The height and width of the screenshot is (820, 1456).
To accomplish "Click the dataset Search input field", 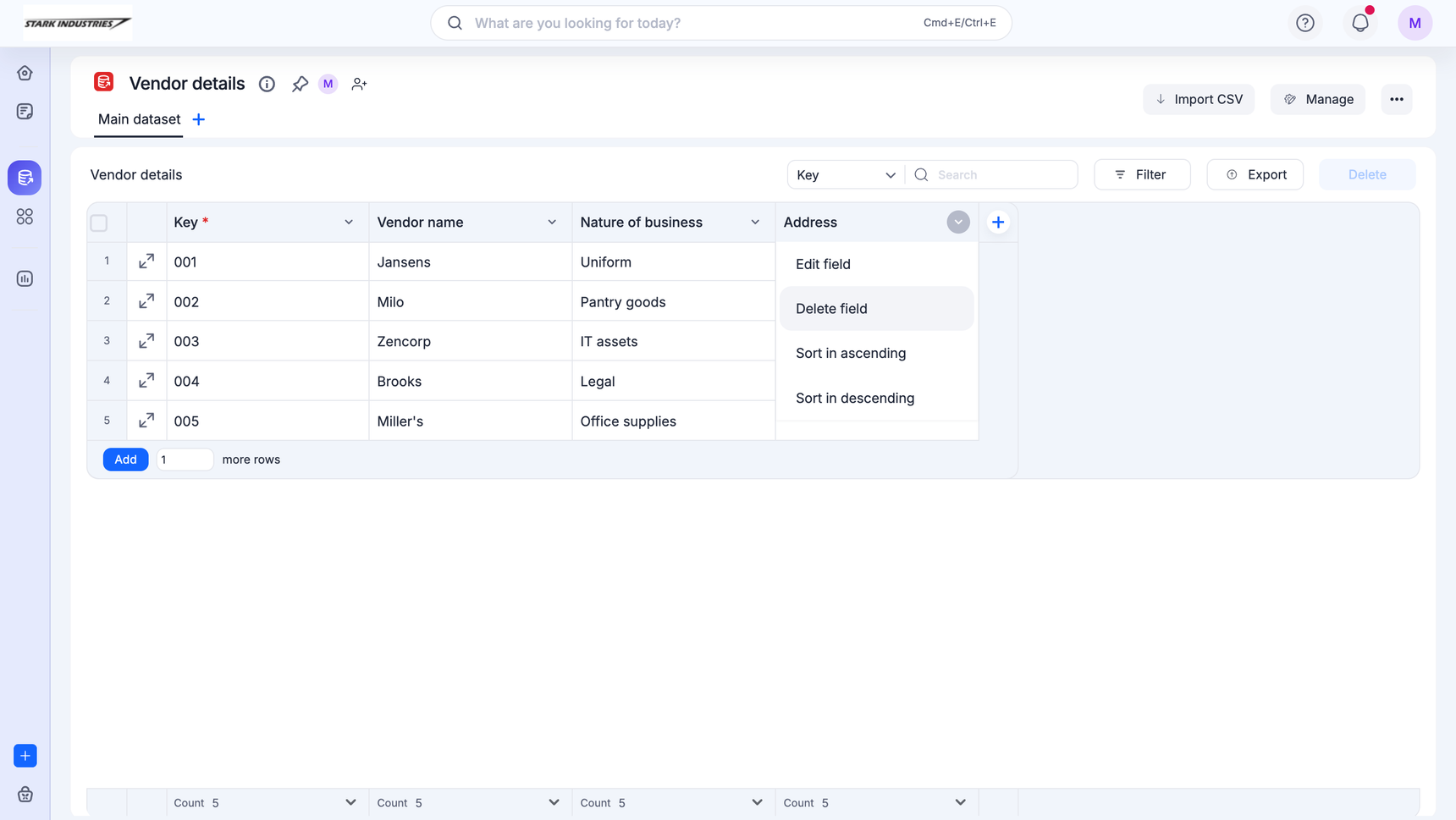I will (1003, 175).
